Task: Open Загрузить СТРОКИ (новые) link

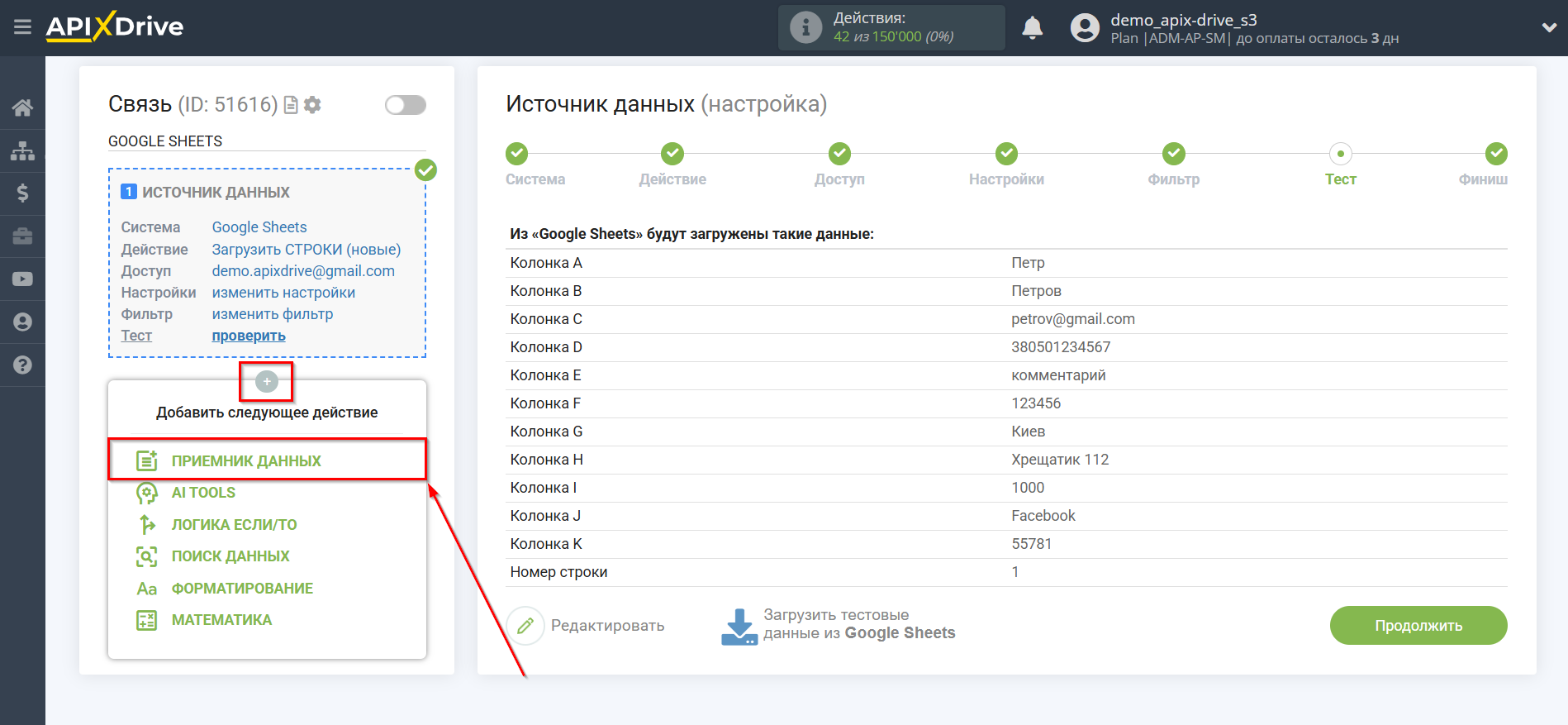Action: coord(306,249)
